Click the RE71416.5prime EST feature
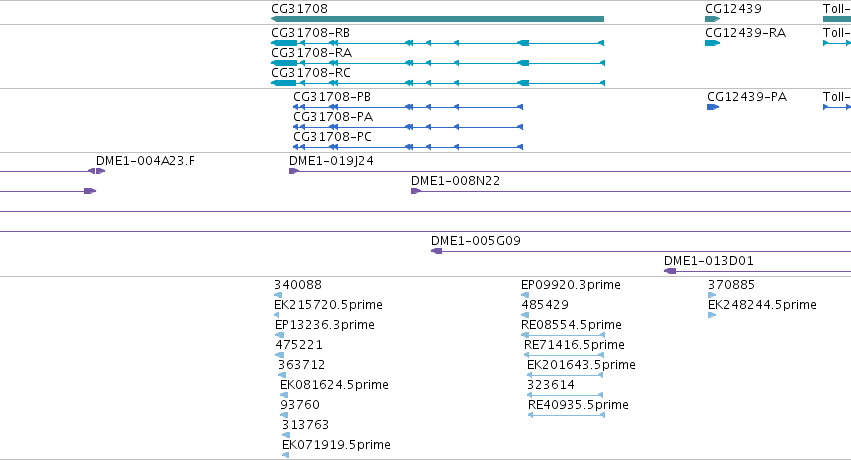 pyautogui.click(x=564, y=355)
